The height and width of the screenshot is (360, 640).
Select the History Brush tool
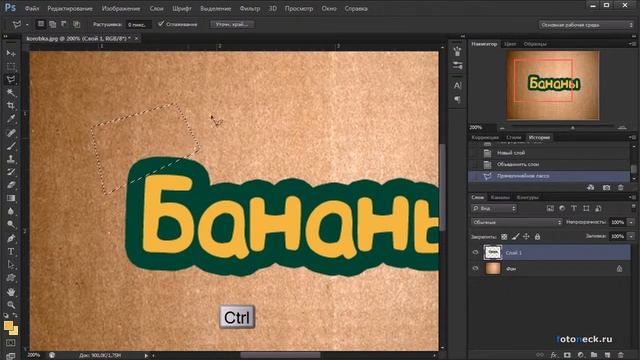(11, 172)
